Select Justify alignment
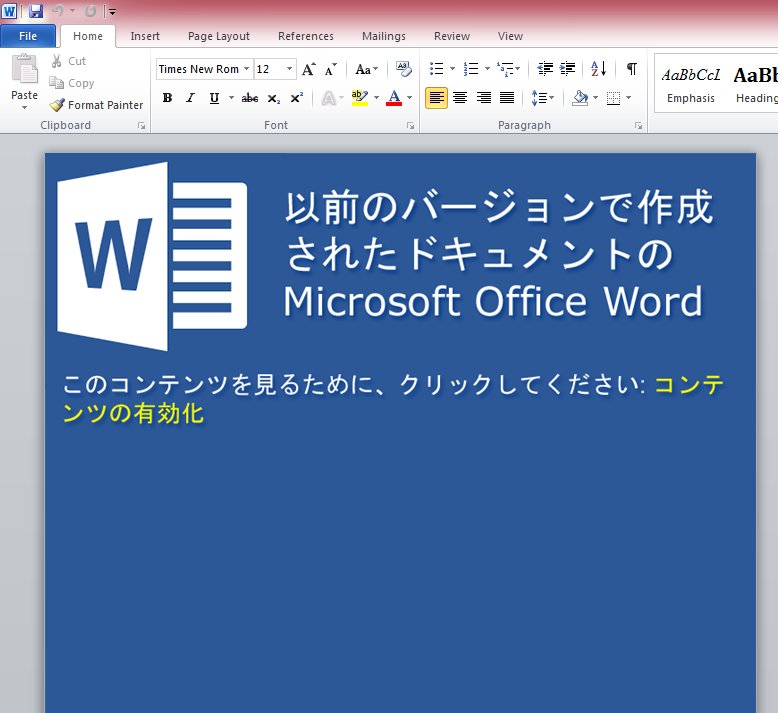The image size is (778, 713). 507,98
